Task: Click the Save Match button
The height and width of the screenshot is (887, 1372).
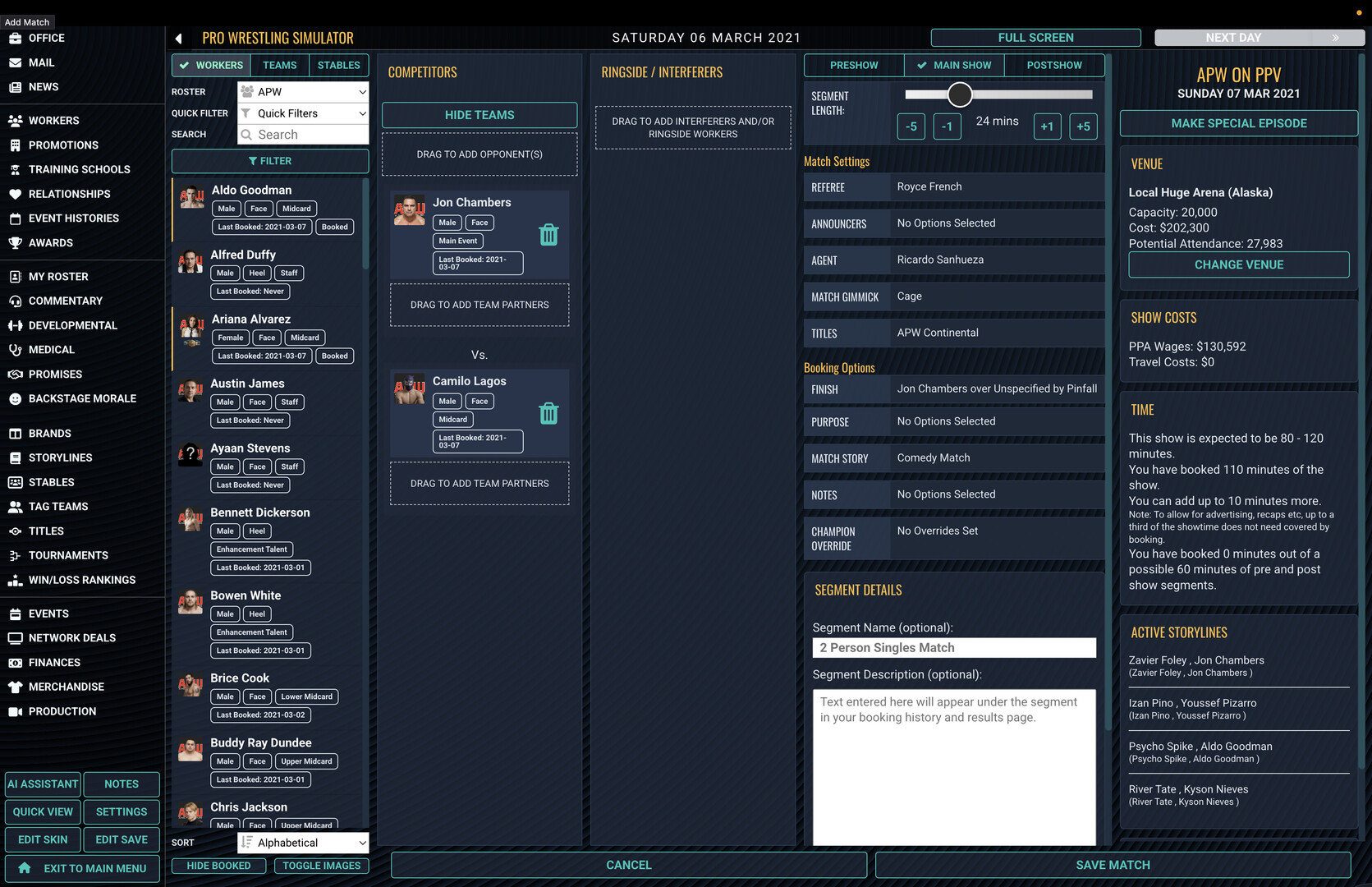Action: (1113, 865)
